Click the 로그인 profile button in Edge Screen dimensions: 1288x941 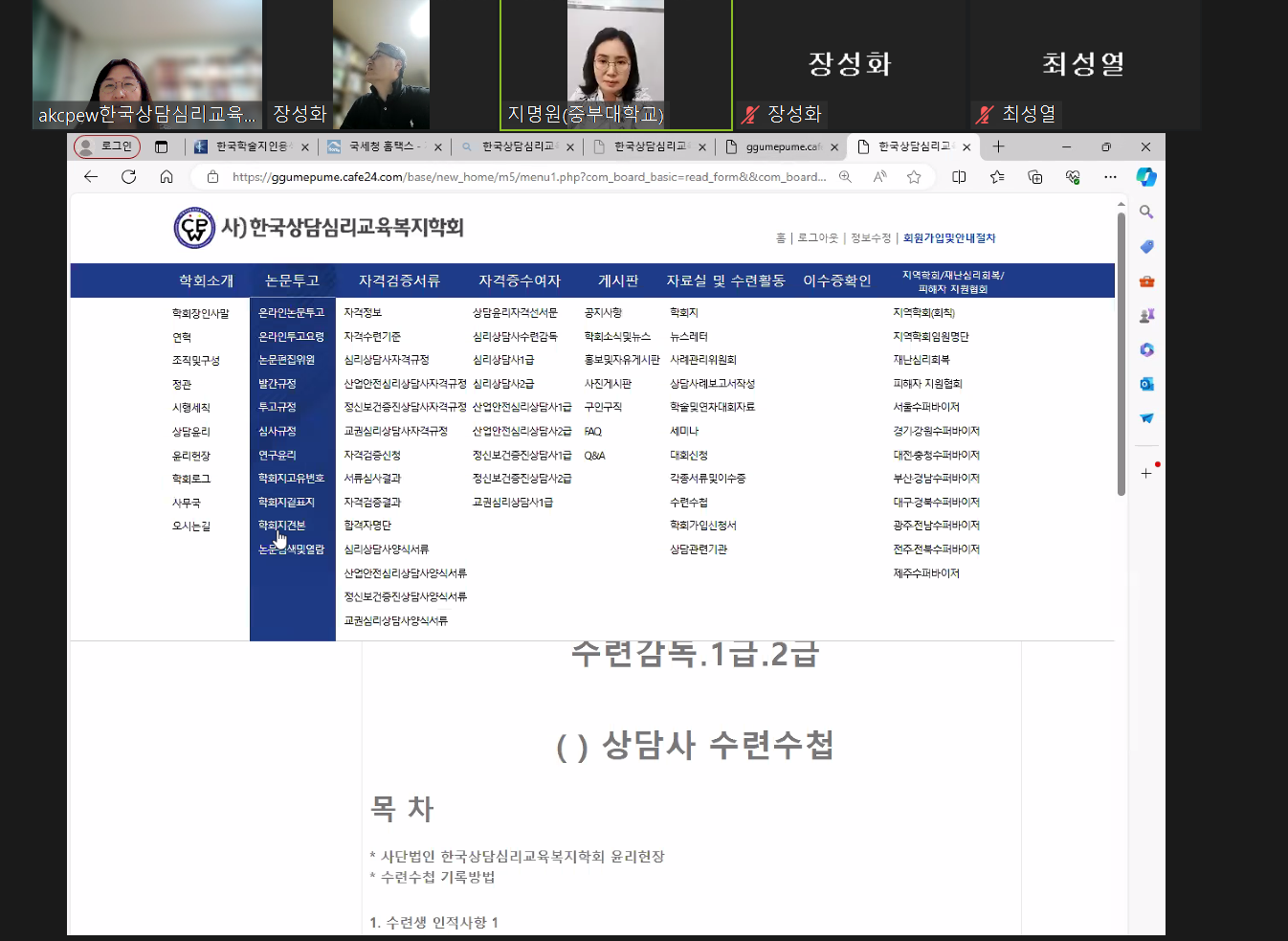tap(107, 146)
